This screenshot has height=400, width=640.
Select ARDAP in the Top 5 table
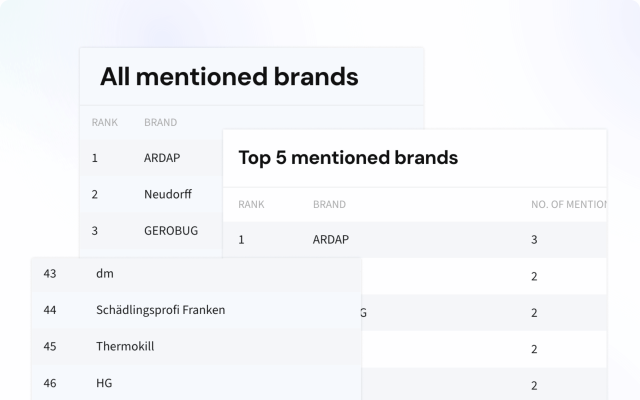click(x=332, y=240)
